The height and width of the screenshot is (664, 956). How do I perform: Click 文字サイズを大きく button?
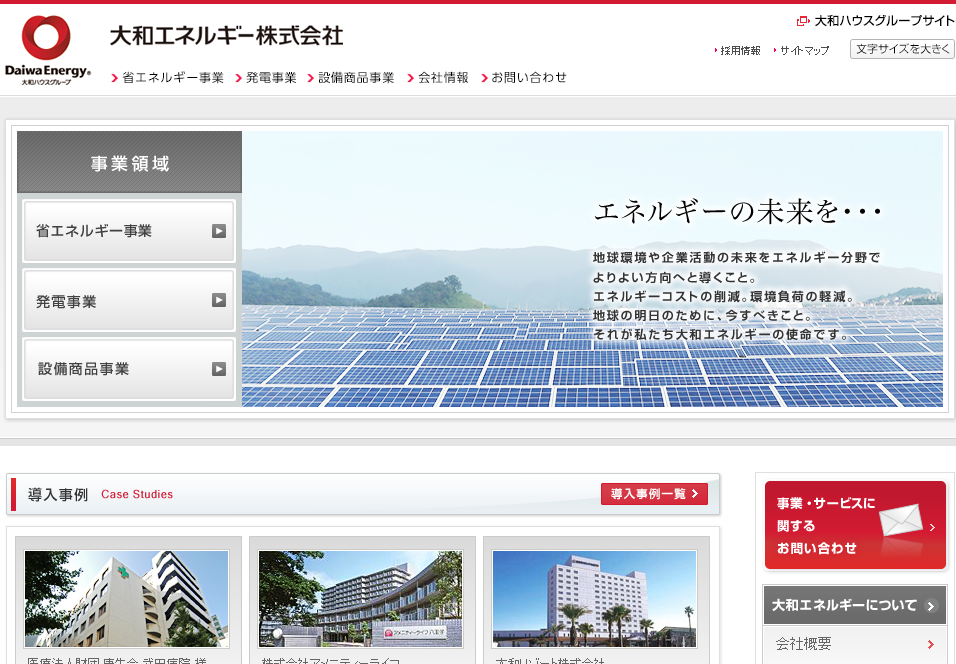[902, 49]
